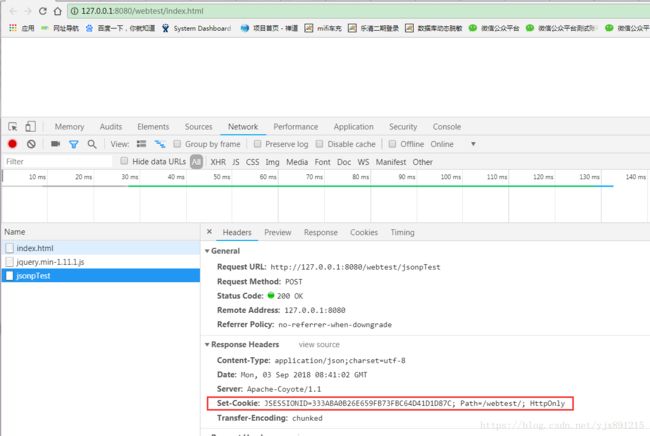Clear the network log icon
The width and height of the screenshot is (650, 436).
pyautogui.click(x=31, y=144)
